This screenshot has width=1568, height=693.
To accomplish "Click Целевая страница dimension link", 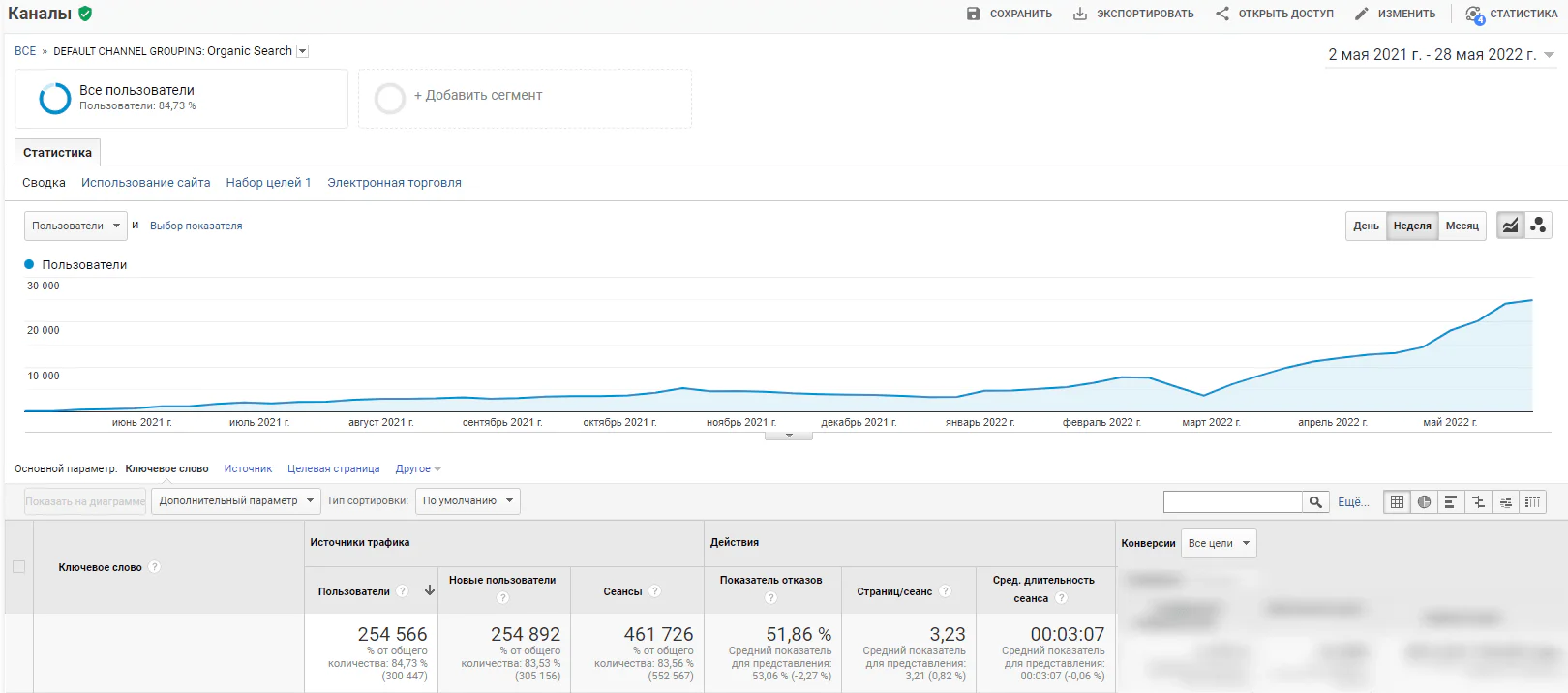I will coord(333,468).
